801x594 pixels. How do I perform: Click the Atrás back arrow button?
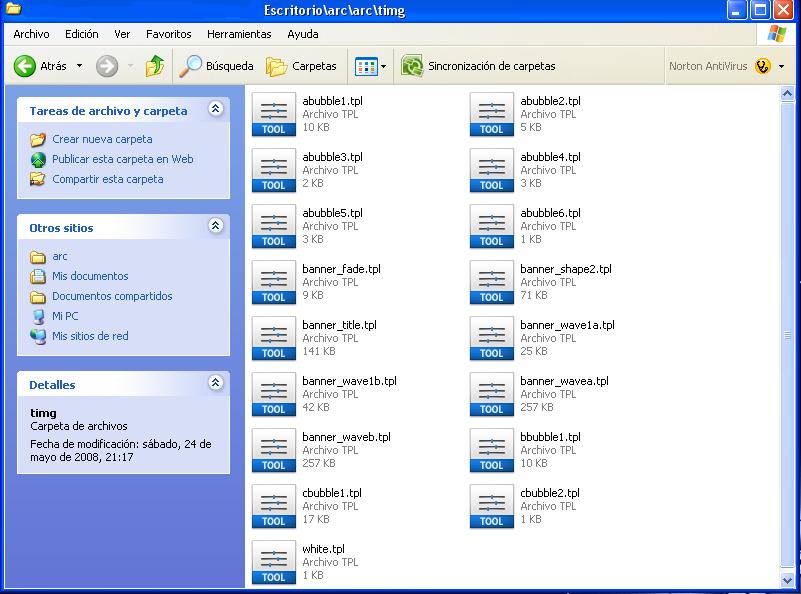[26, 66]
